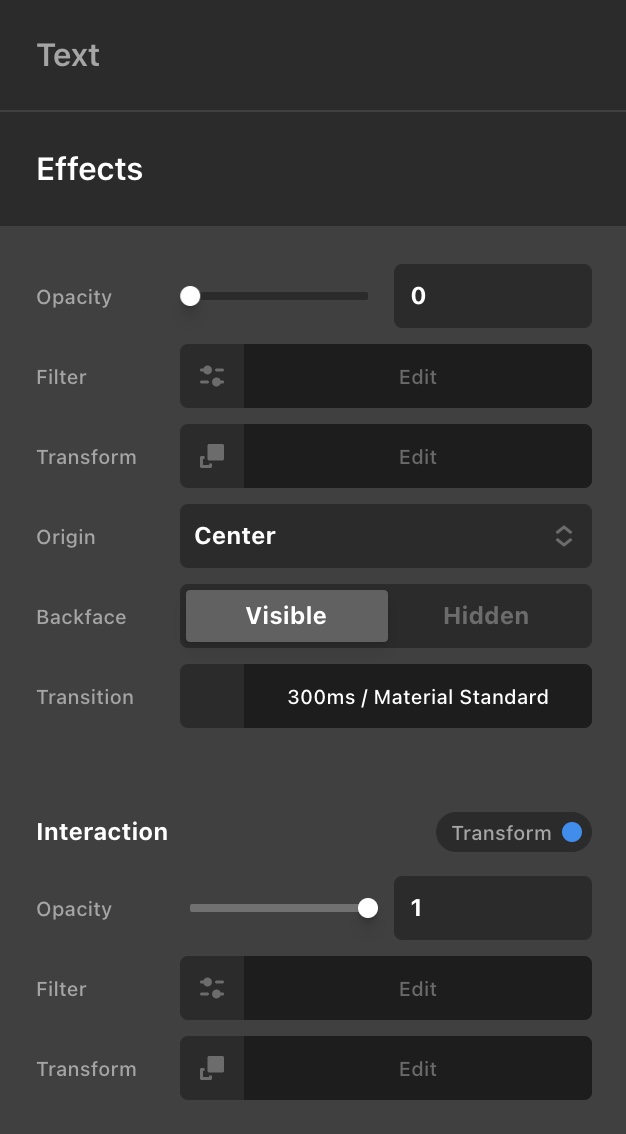Click the Transform icon under Interaction

212,1068
